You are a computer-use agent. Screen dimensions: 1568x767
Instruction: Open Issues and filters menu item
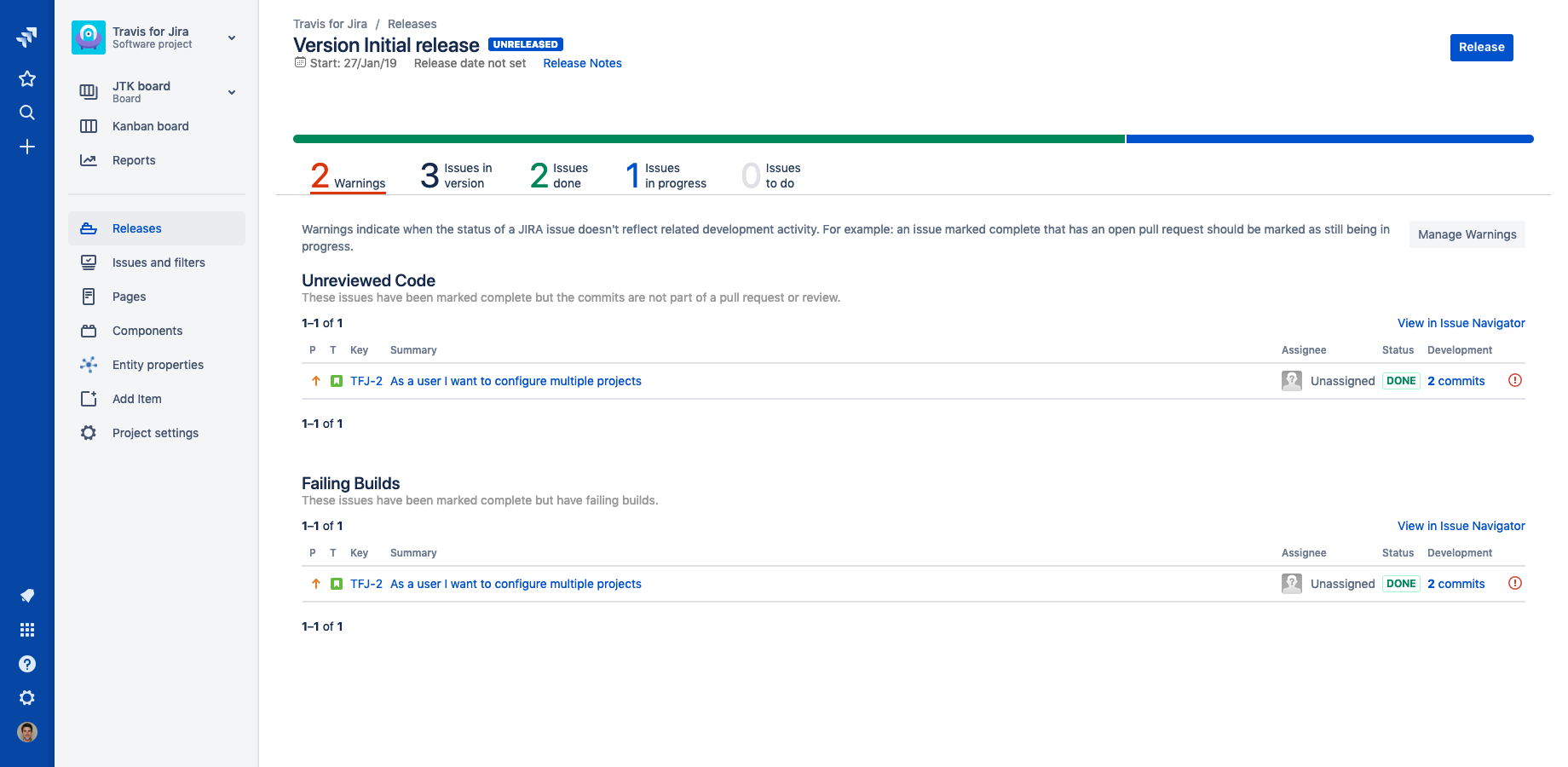[x=157, y=262]
